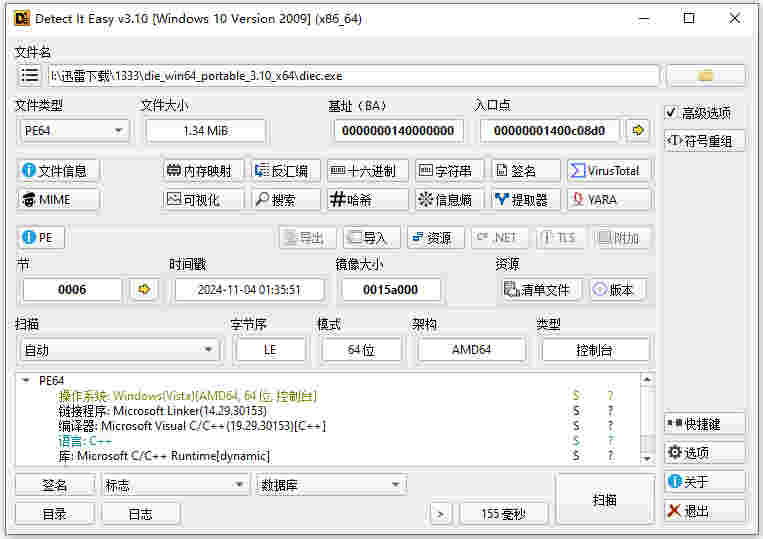Open the folder browse button
The width and height of the screenshot is (763, 539).
point(705,75)
